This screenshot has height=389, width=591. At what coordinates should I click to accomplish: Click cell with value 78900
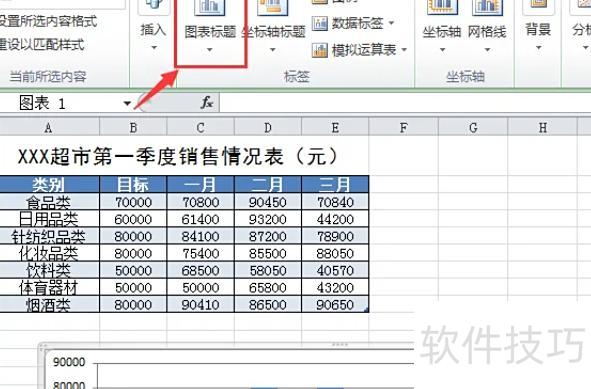click(335, 236)
